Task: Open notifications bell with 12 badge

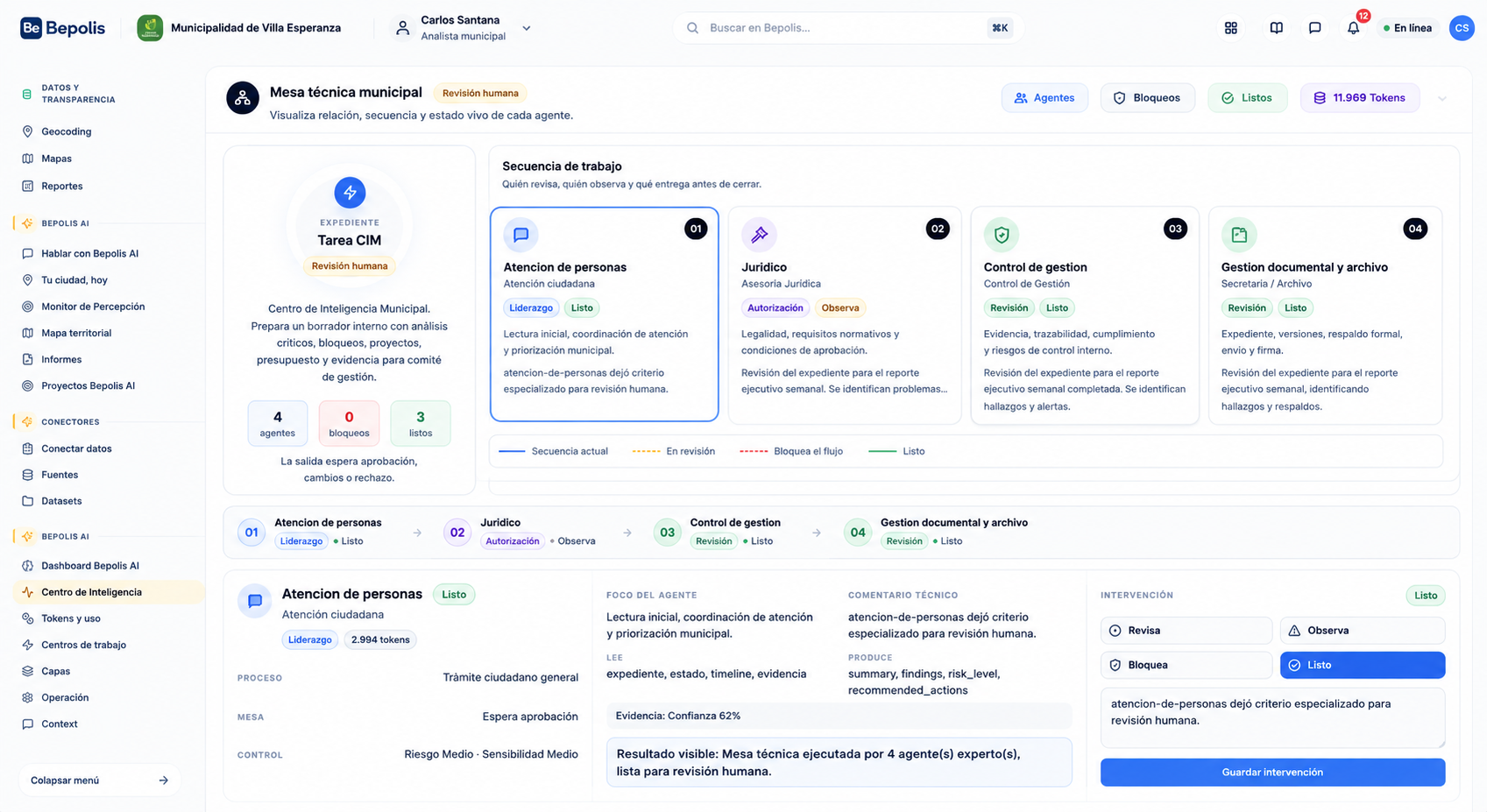Action: click(1354, 28)
